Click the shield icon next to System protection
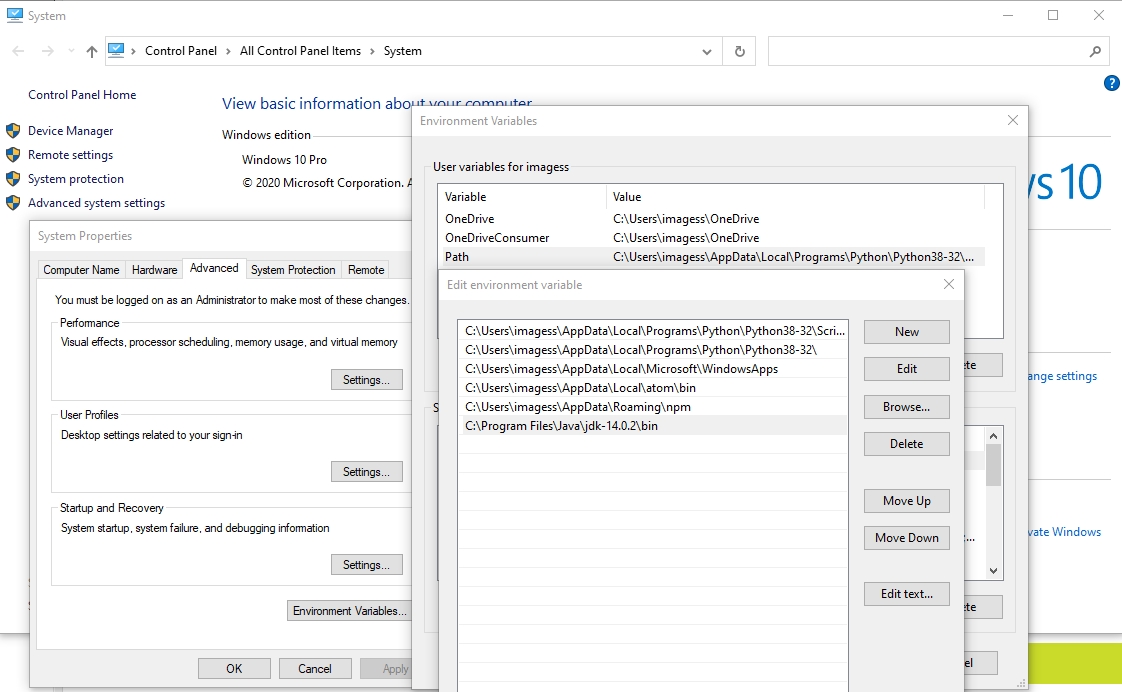This screenshot has width=1122, height=692. tap(13, 179)
